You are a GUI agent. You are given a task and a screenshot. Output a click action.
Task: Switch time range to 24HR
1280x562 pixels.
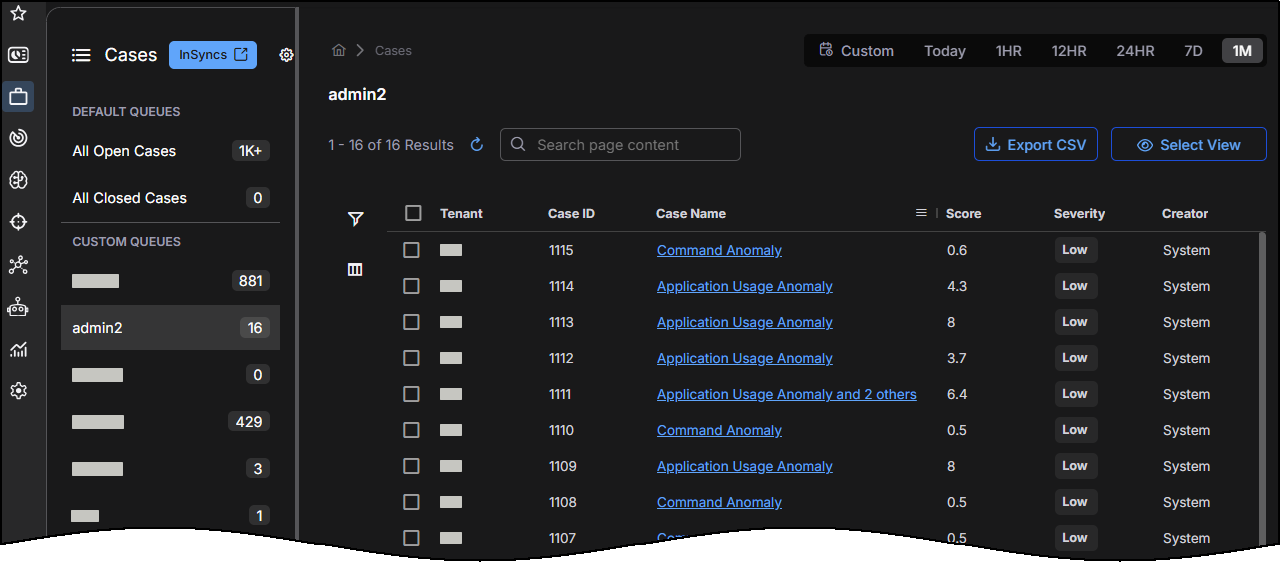[x=1135, y=51]
